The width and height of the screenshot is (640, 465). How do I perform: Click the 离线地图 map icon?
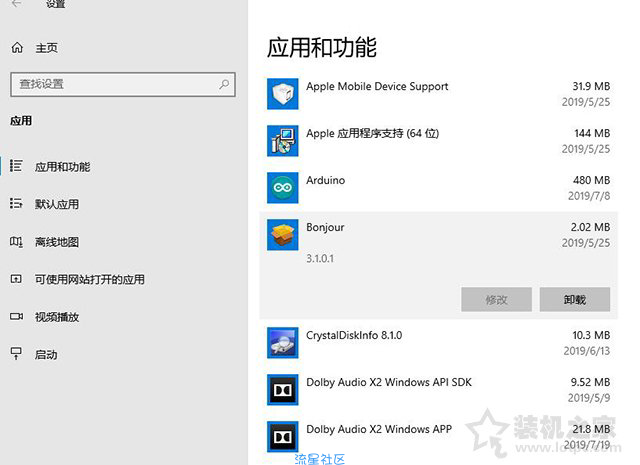click(16, 242)
